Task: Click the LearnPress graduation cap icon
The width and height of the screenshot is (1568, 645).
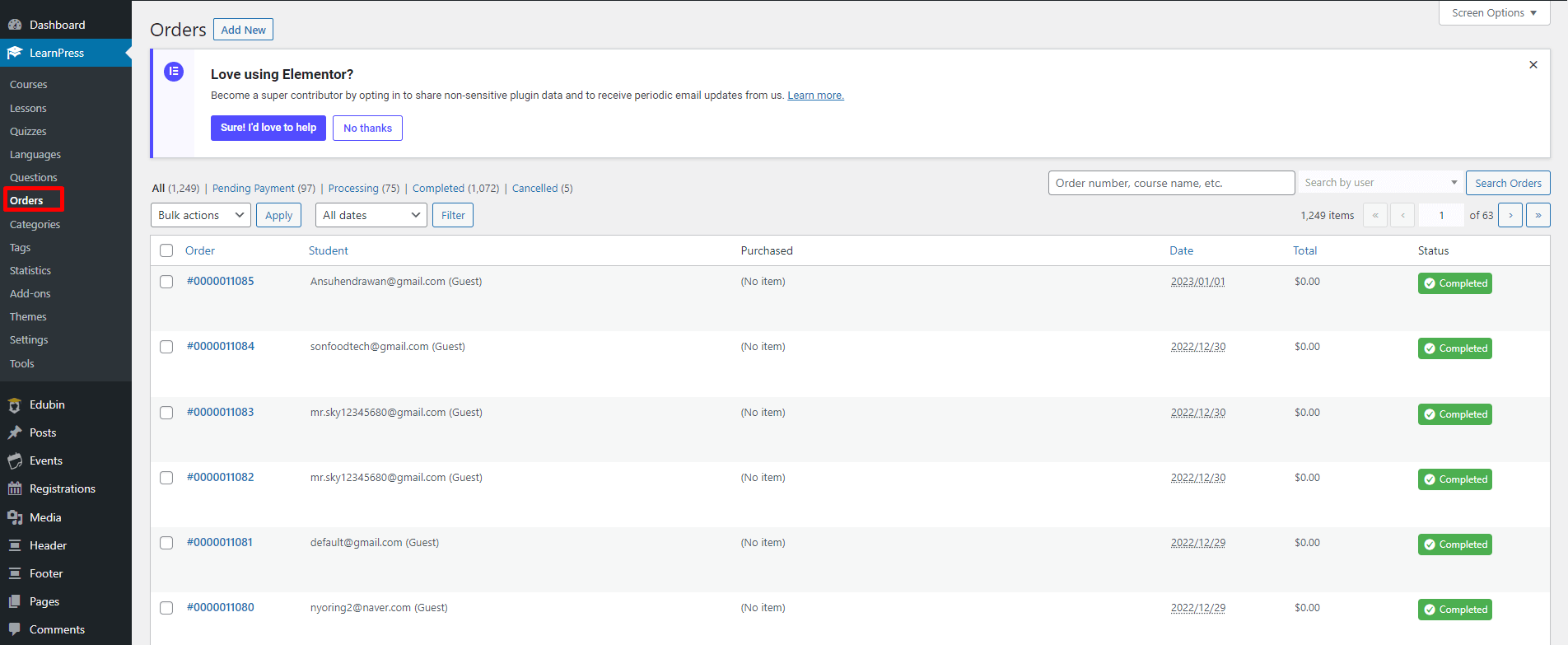Action: pyautogui.click(x=15, y=53)
